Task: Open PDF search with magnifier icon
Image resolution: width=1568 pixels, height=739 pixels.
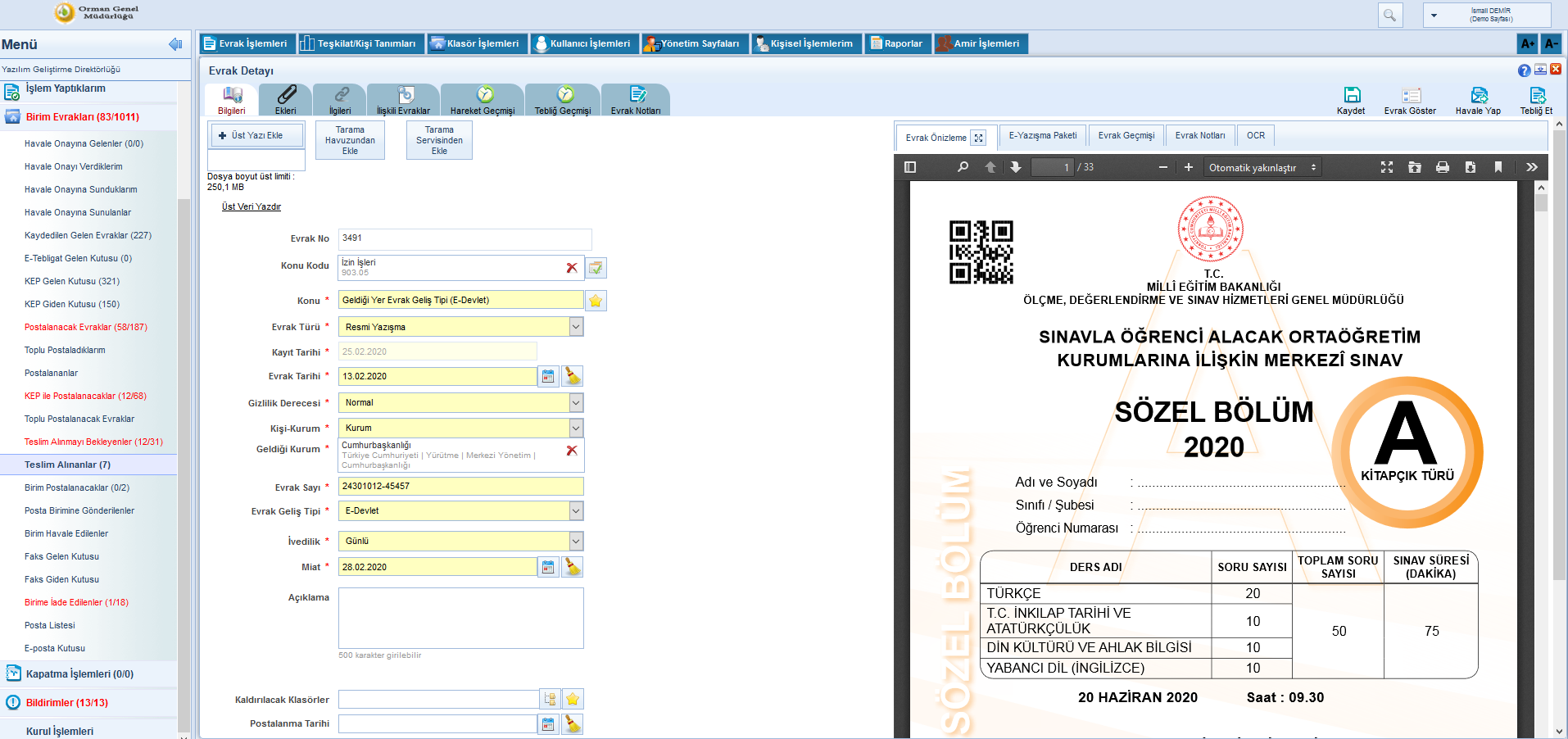Action: pos(963,167)
